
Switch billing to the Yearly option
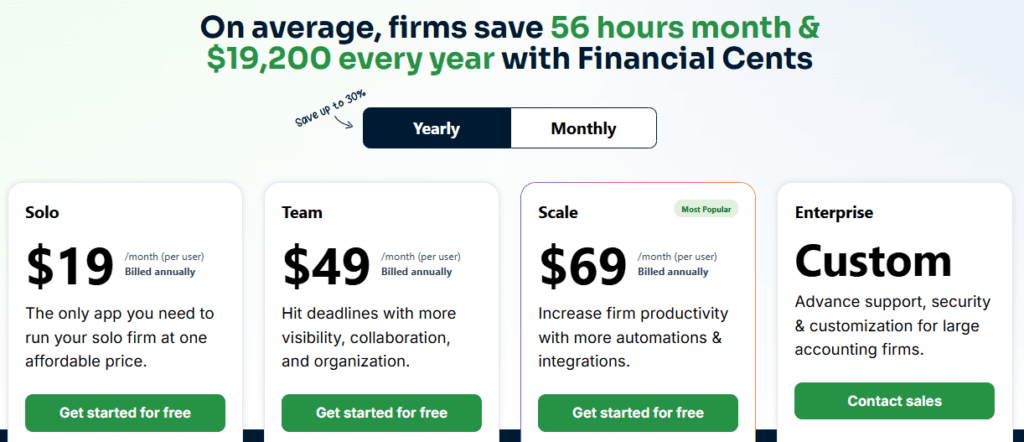coord(436,128)
